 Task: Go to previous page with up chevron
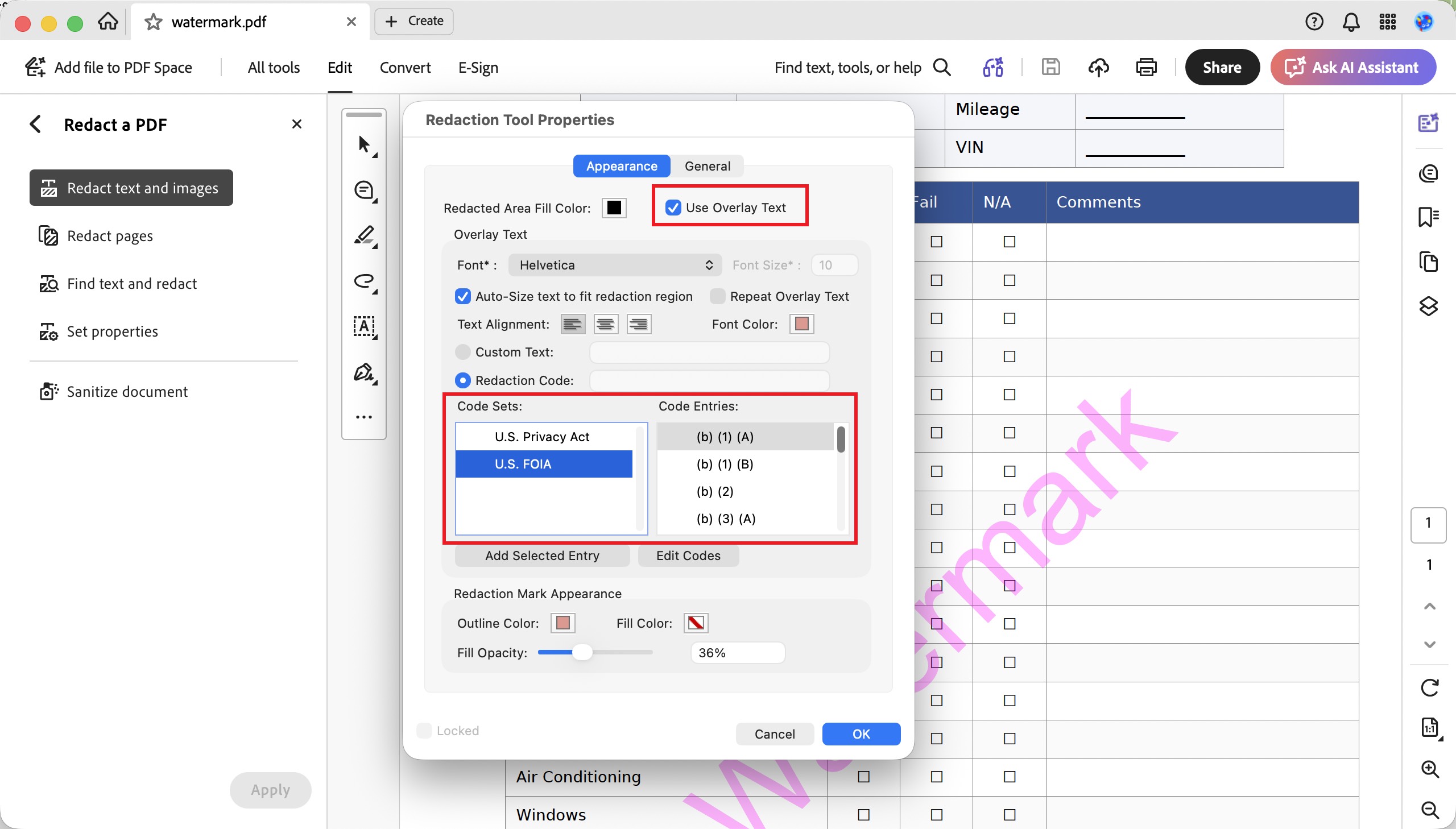point(1429,606)
